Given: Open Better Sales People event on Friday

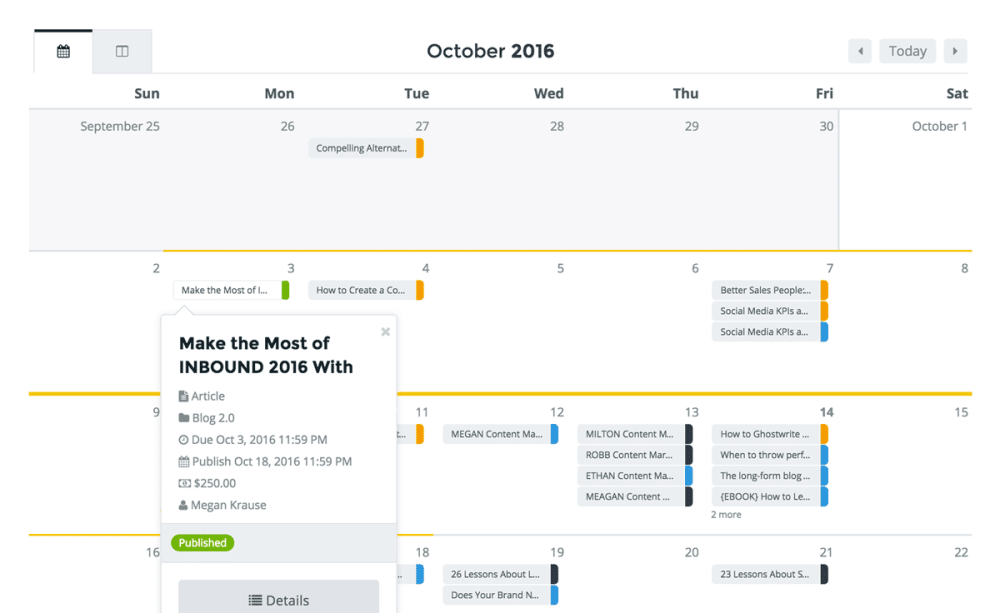Looking at the screenshot, I should click(770, 290).
